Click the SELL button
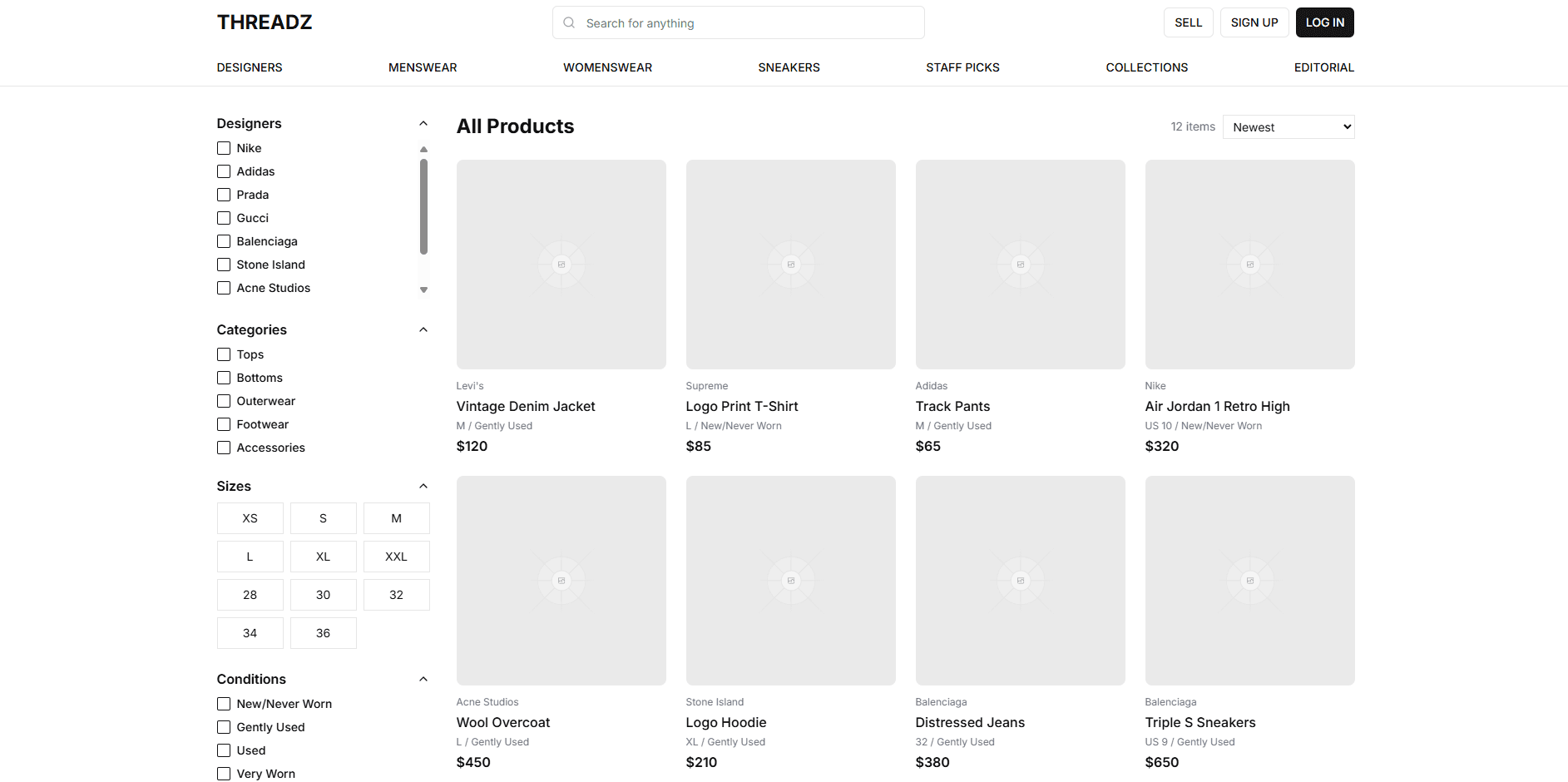This screenshot has height=782, width=1568. (1188, 22)
